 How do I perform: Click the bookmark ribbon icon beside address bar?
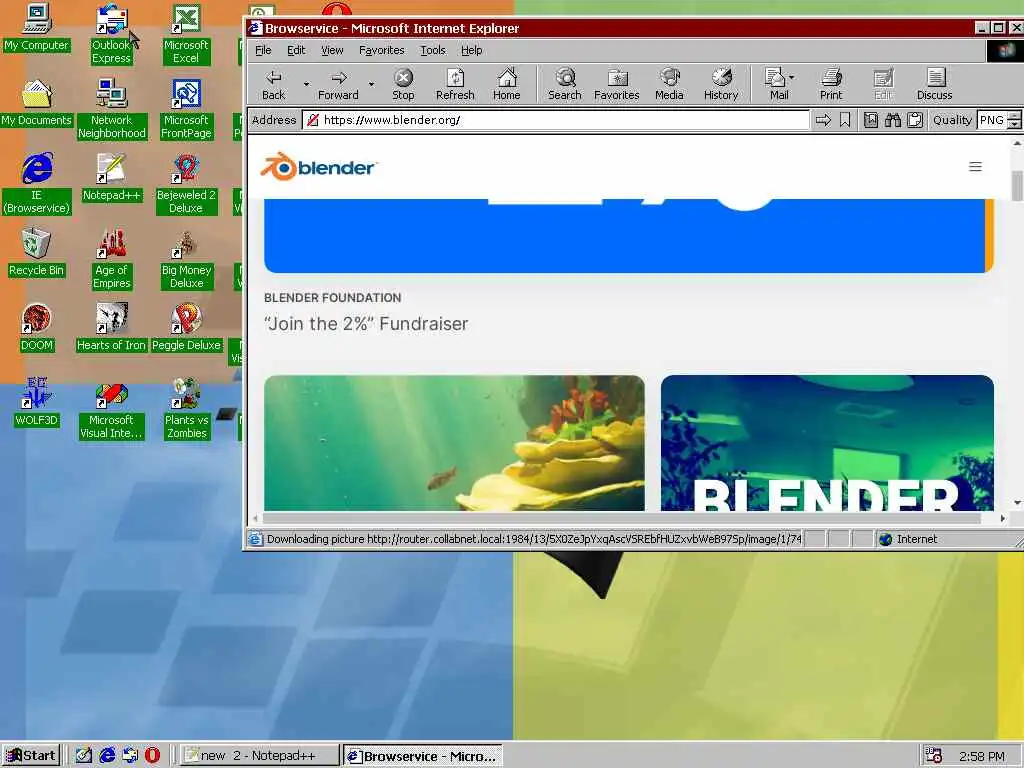(x=845, y=120)
